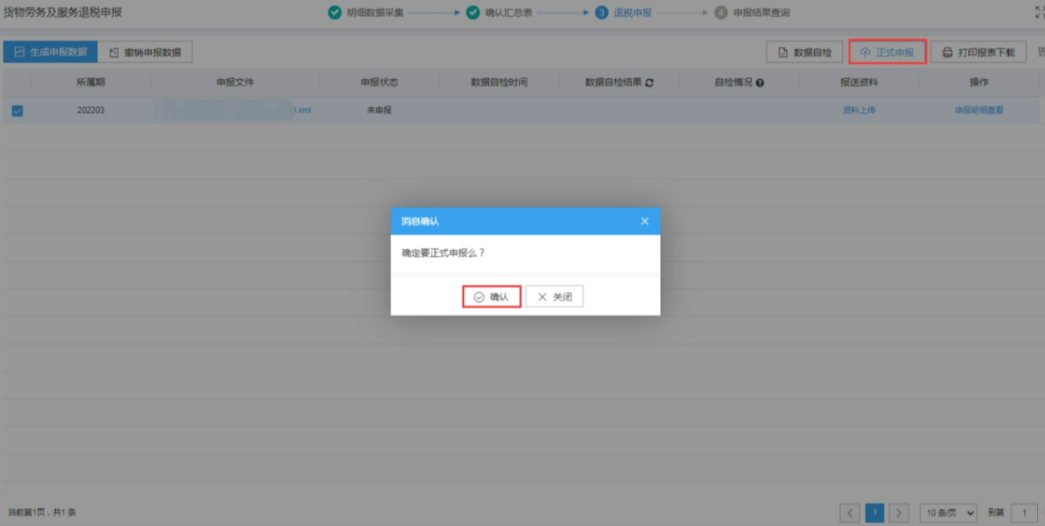Open the 10条/页 page size dropdown
The height and width of the screenshot is (526, 1045).
(947, 513)
